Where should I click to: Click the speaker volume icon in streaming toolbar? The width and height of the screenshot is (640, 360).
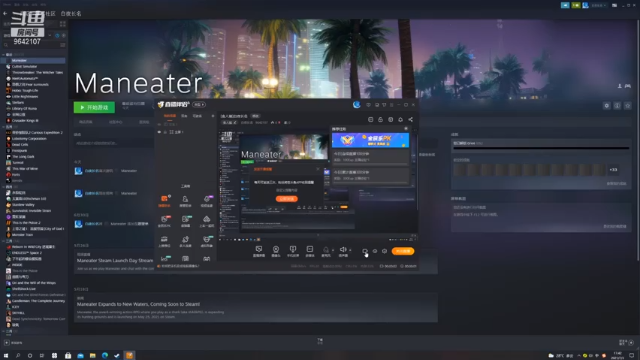click(x=343, y=249)
